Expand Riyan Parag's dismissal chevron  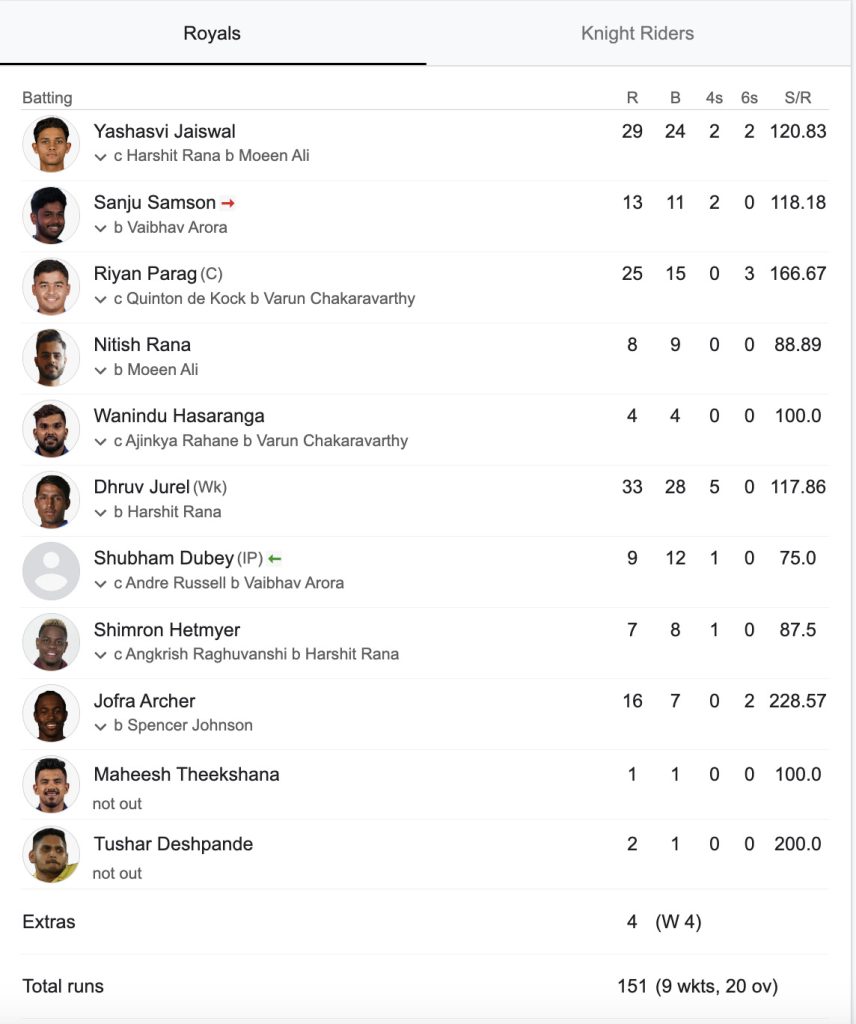tap(100, 299)
